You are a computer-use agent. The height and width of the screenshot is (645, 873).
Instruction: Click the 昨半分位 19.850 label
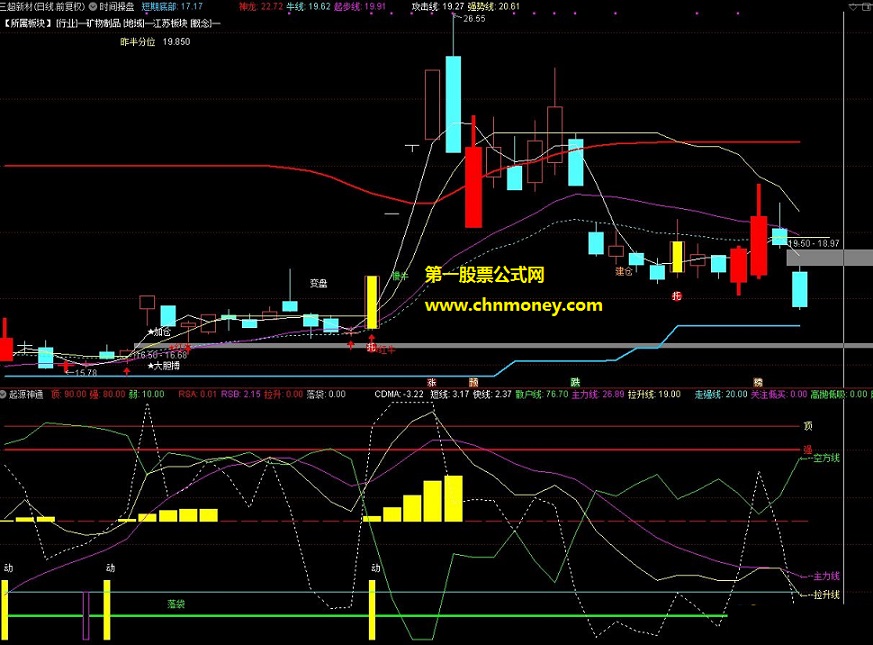[x=155, y=42]
